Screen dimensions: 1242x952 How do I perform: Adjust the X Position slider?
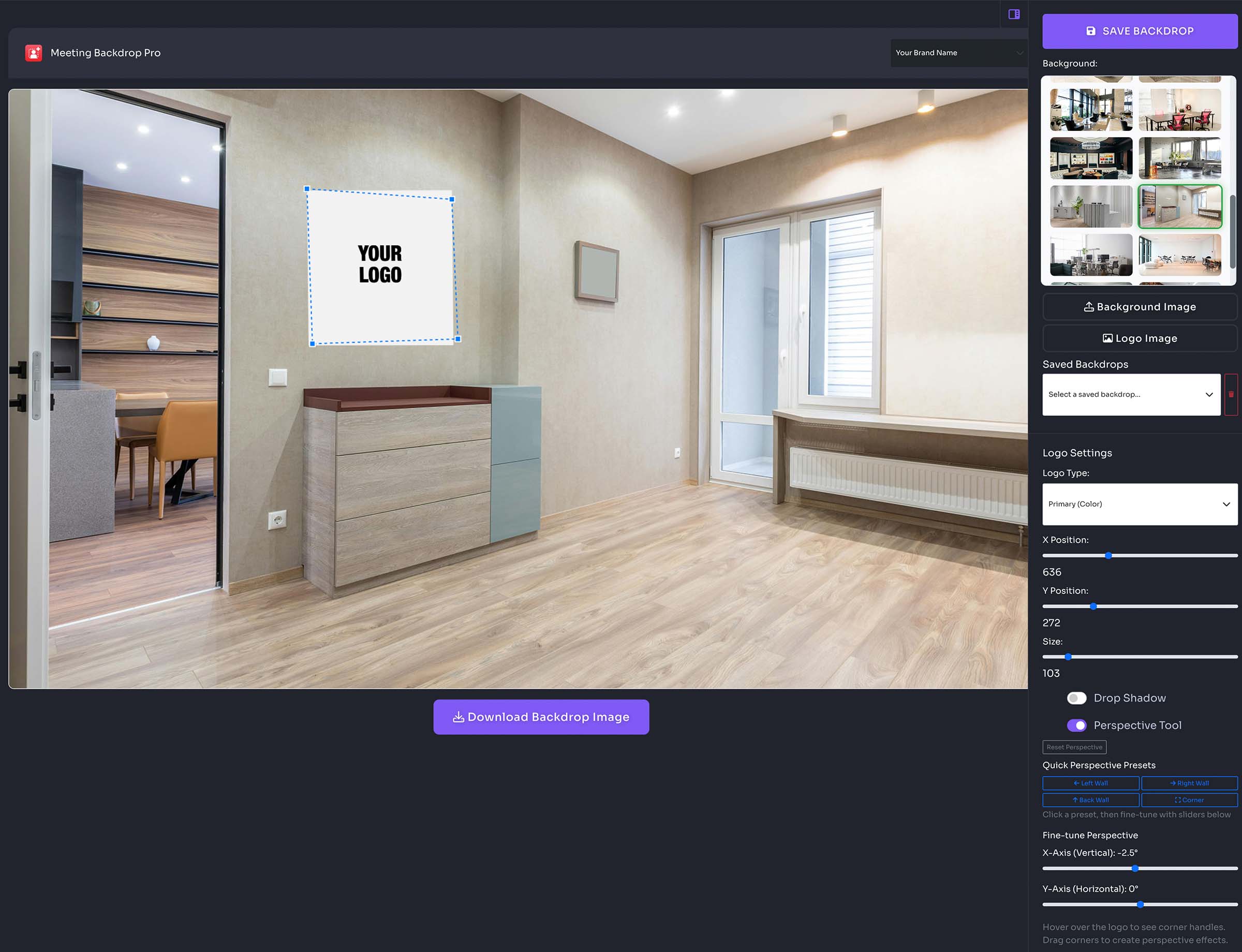click(x=1108, y=555)
